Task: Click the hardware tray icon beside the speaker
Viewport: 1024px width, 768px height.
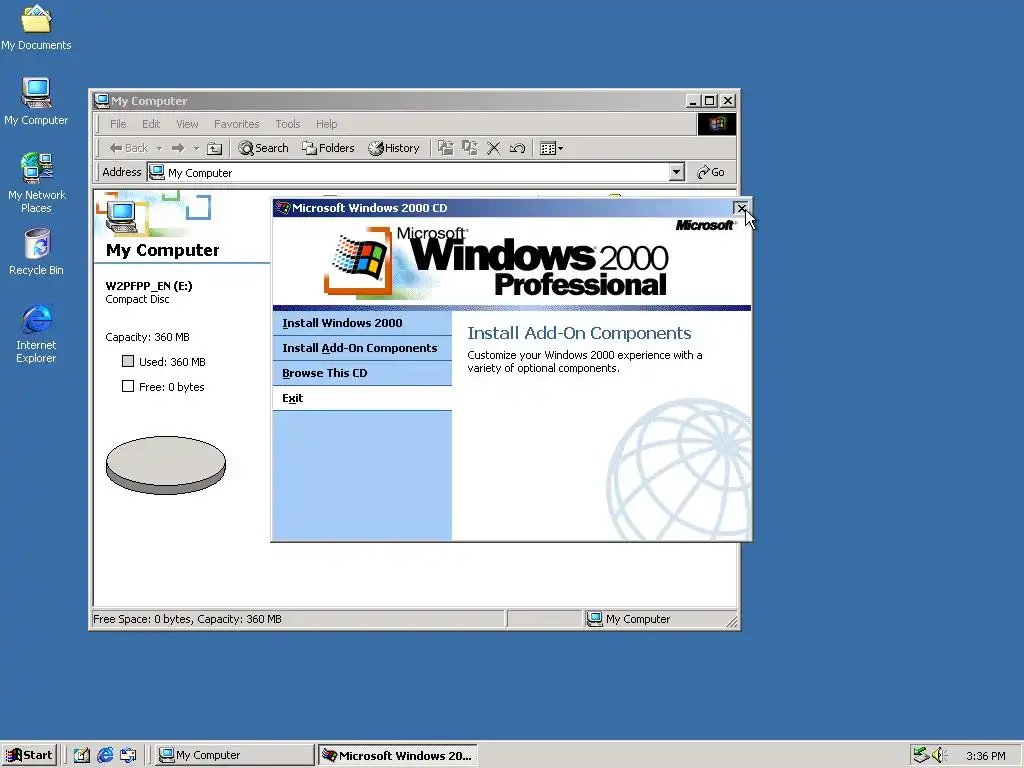Action: tap(921, 755)
